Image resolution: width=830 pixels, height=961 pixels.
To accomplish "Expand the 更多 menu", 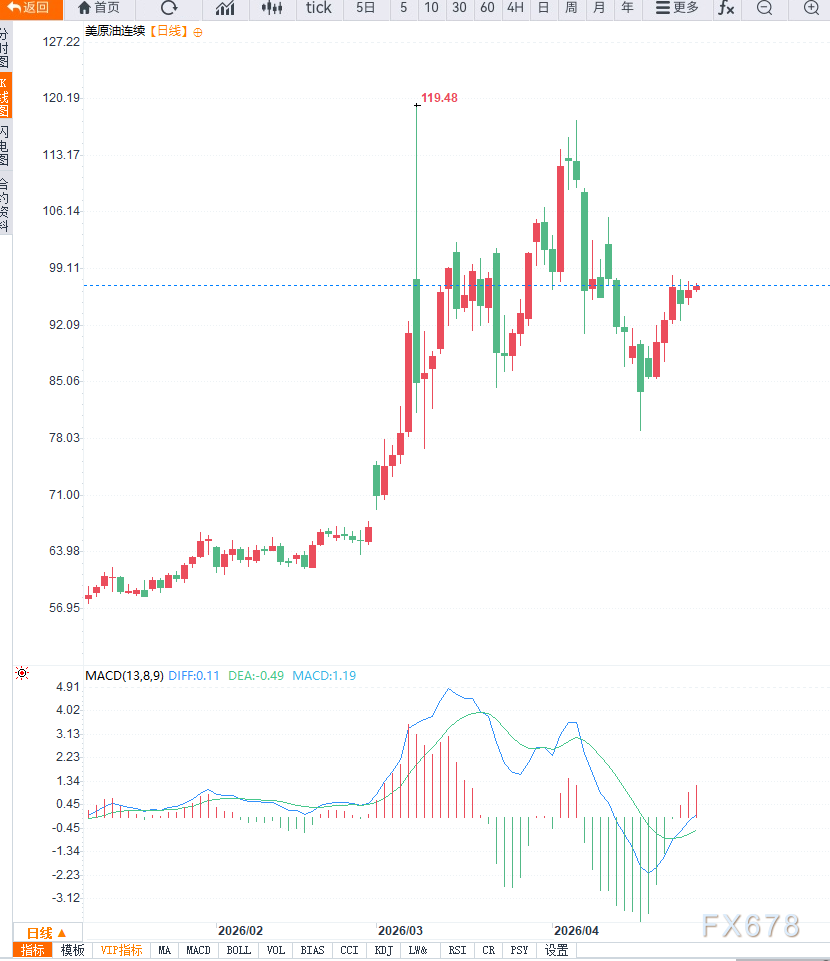I will tap(677, 8).
